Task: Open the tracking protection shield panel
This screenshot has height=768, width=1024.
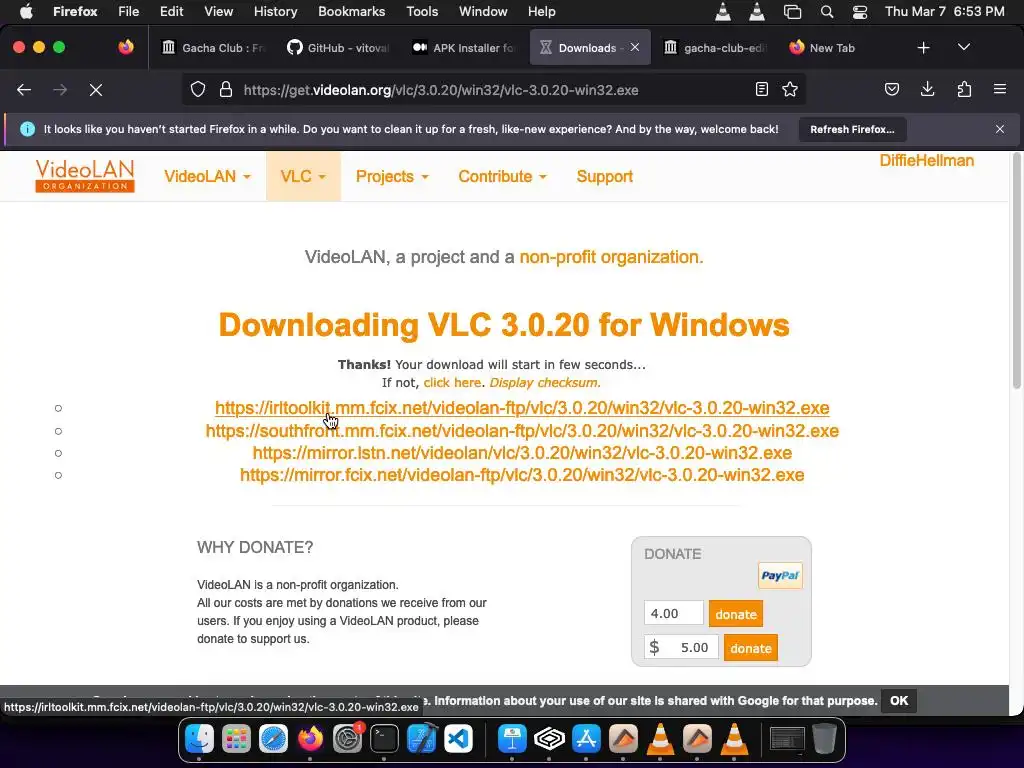Action: 198,89
